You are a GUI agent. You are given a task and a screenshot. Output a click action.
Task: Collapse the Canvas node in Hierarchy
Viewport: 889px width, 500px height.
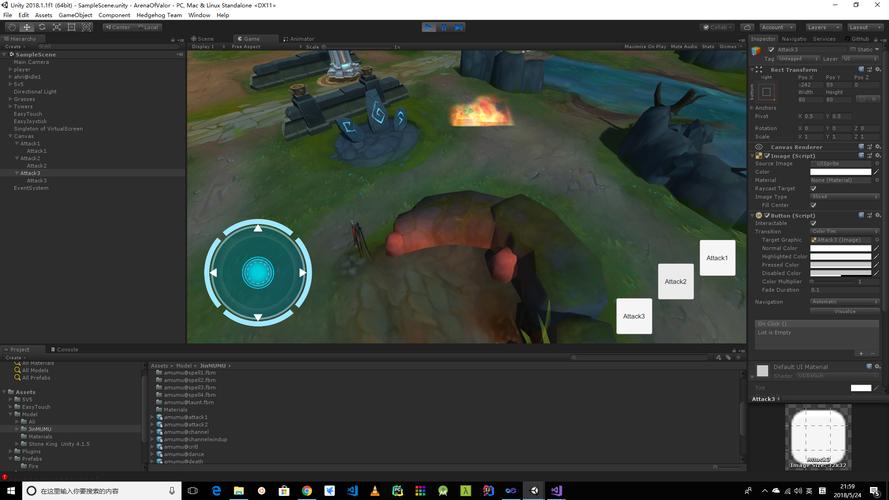point(10,137)
